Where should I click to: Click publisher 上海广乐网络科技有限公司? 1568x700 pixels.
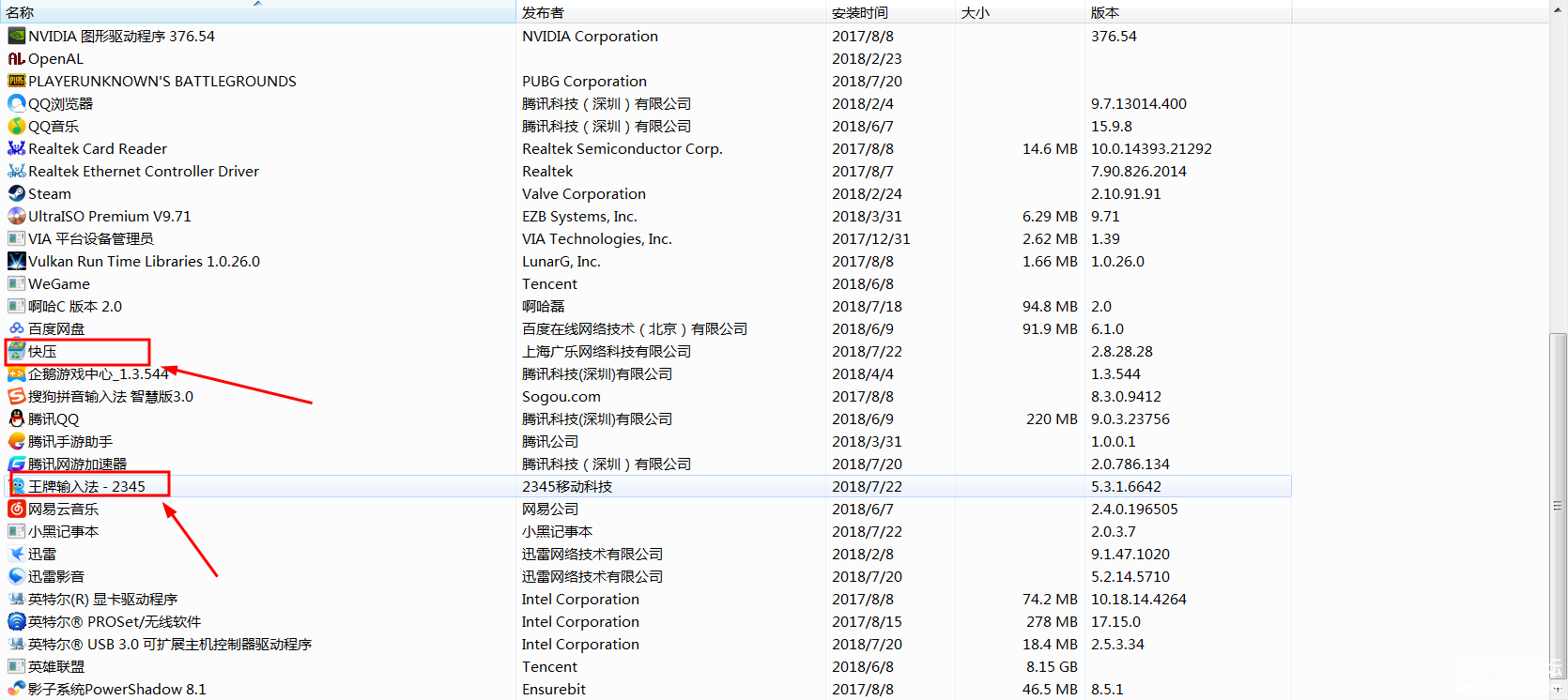[607, 351]
